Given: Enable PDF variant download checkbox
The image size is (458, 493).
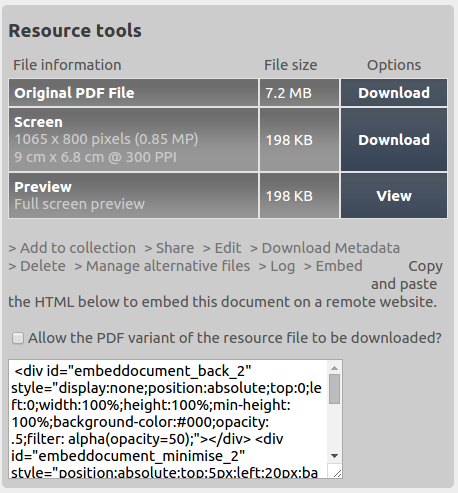Looking at the screenshot, I should point(18,338).
